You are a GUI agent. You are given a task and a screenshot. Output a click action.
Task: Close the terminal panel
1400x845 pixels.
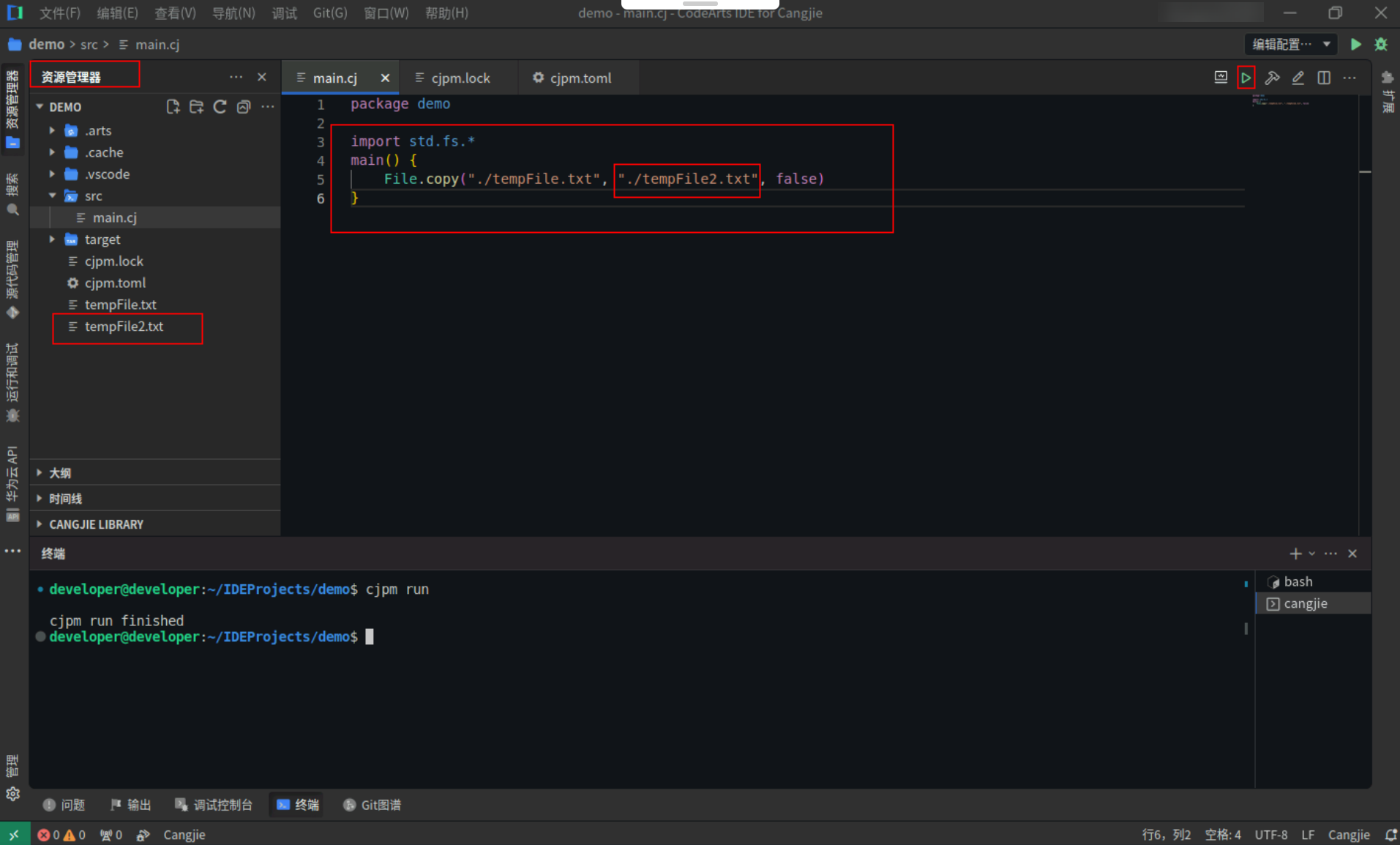[1352, 554]
